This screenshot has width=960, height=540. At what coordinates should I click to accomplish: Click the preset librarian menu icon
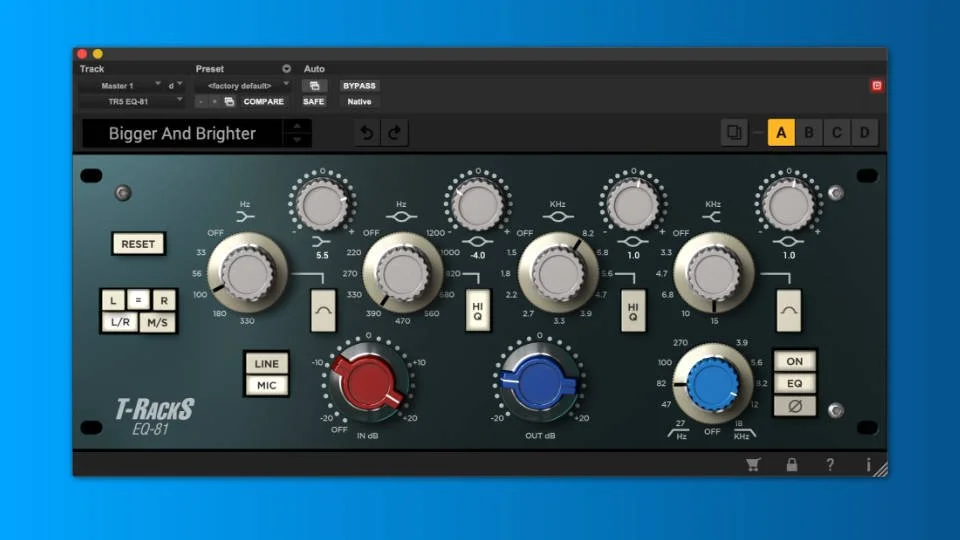pos(287,69)
